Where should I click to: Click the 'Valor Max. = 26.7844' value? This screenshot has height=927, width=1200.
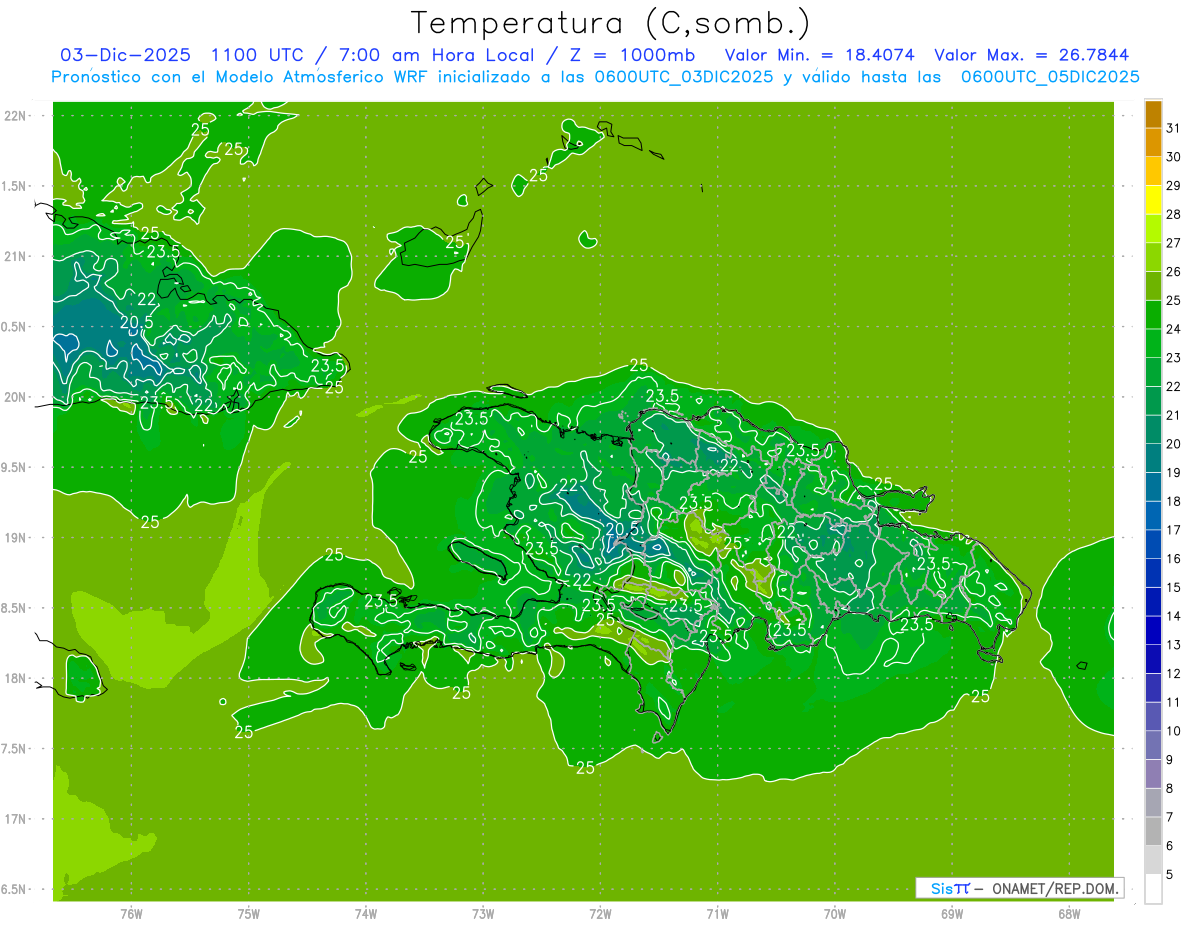[1032, 55]
